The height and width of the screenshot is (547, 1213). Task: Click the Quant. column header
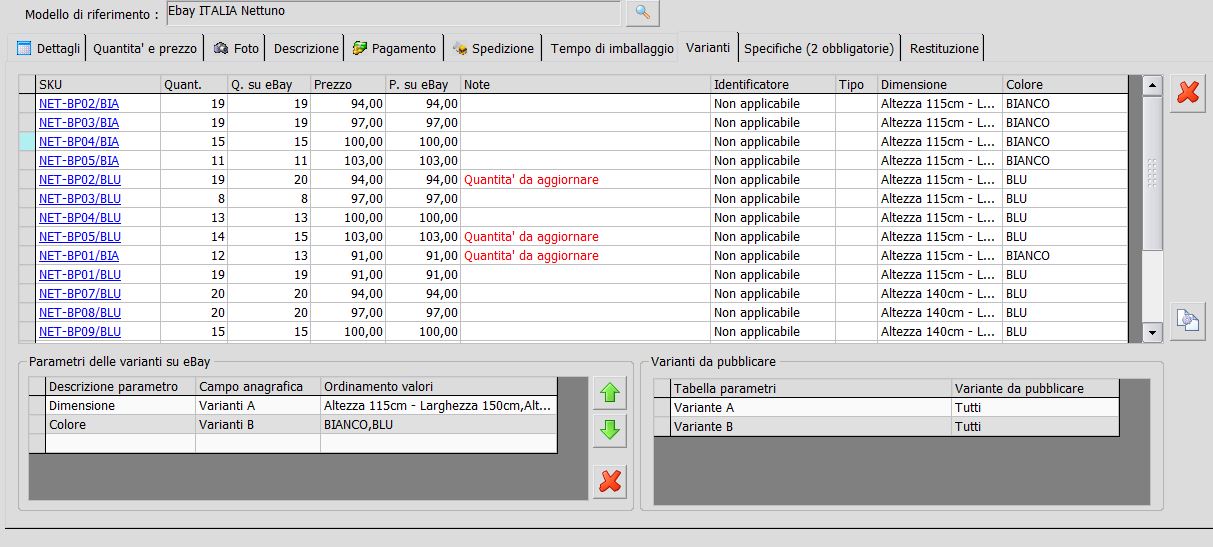pos(193,84)
